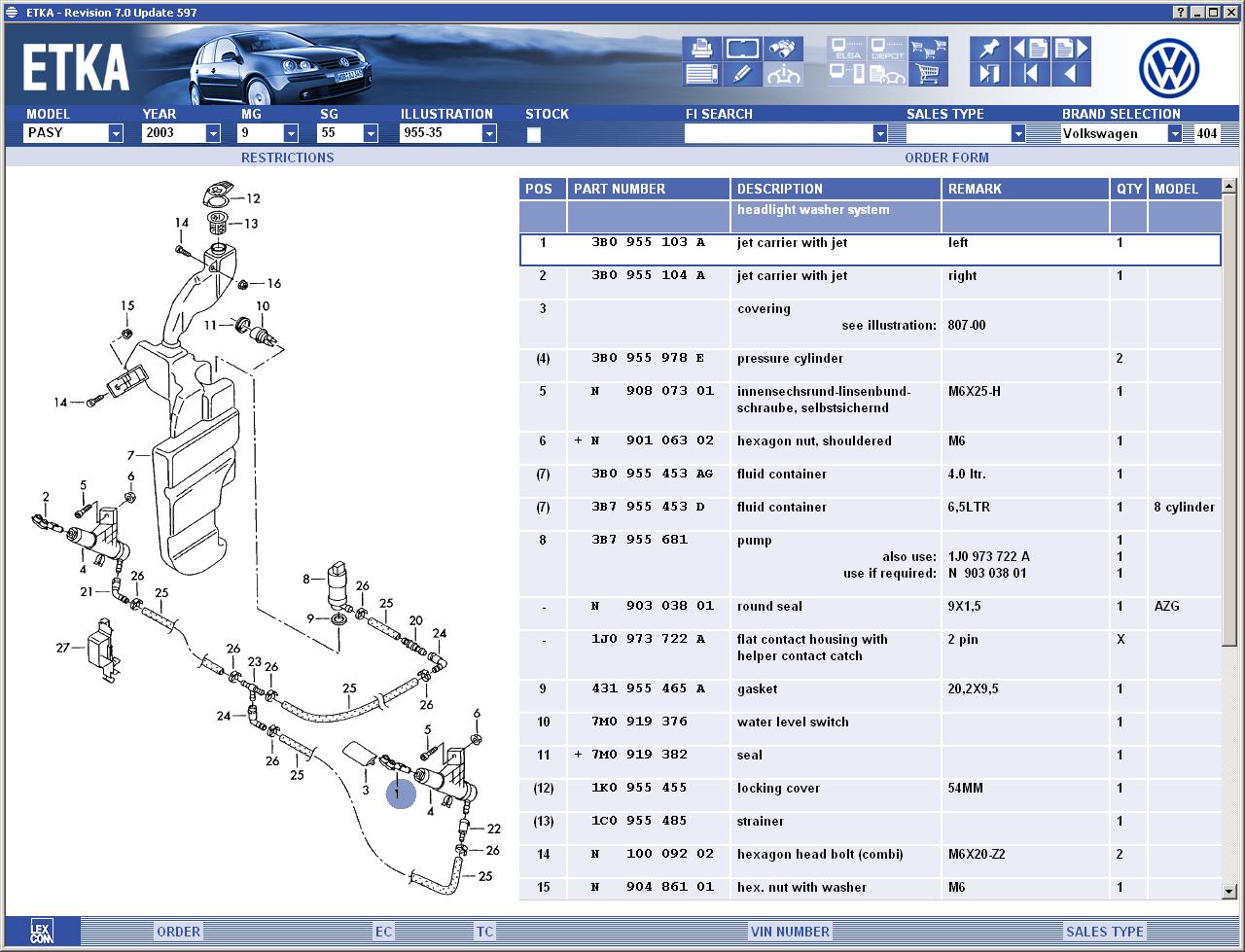Screen dimensions: 1245x952
Task: Click the pushpin icon
Action: click(x=989, y=49)
